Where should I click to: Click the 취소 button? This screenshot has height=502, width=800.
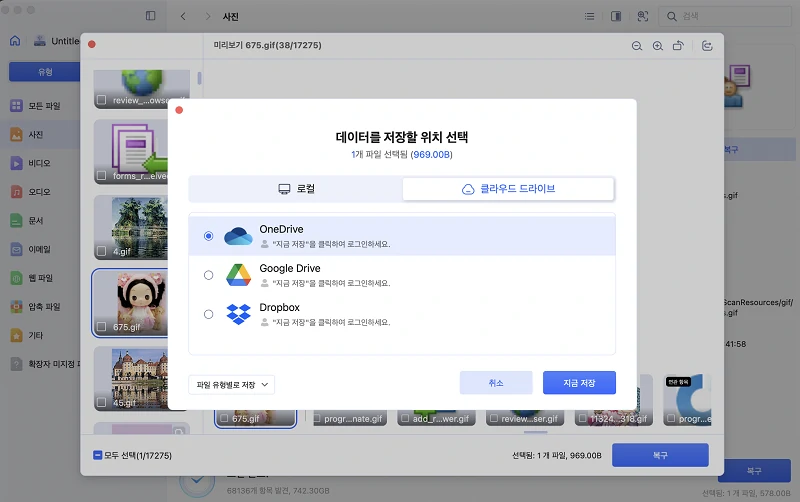click(496, 383)
